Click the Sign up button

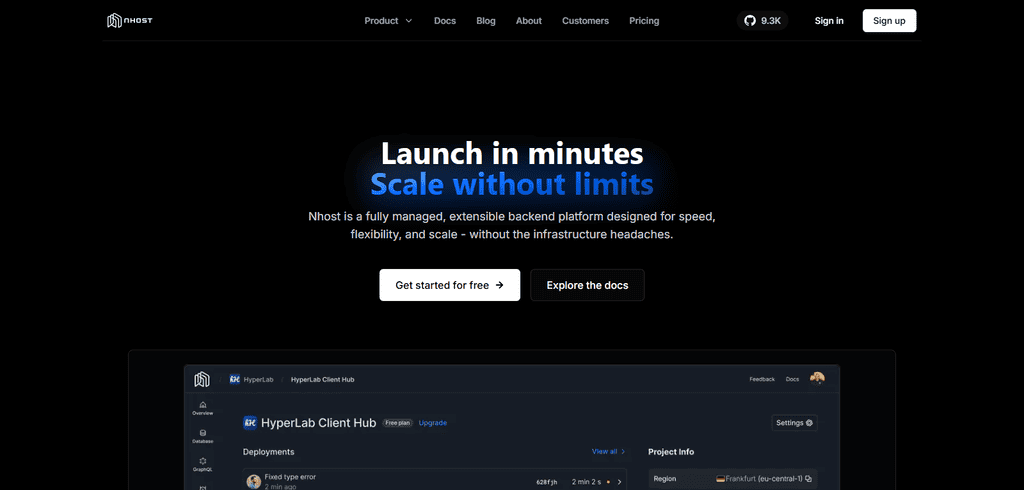pyautogui.click(x=889, y=21)
